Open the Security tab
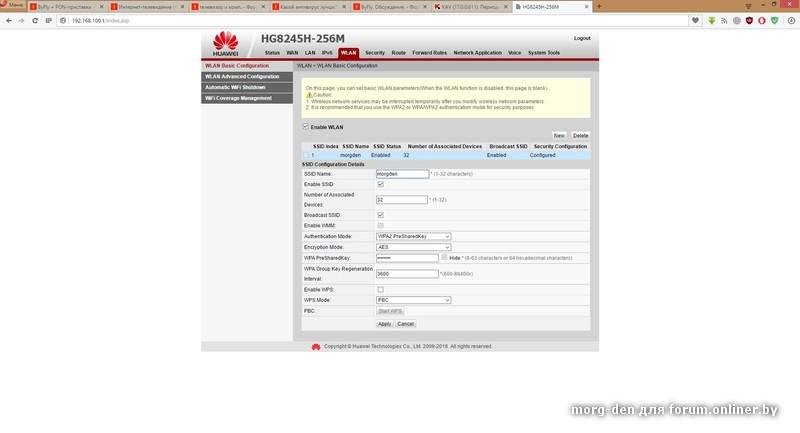This screenshot has height=433, width=800. click(x=375, y=53)
